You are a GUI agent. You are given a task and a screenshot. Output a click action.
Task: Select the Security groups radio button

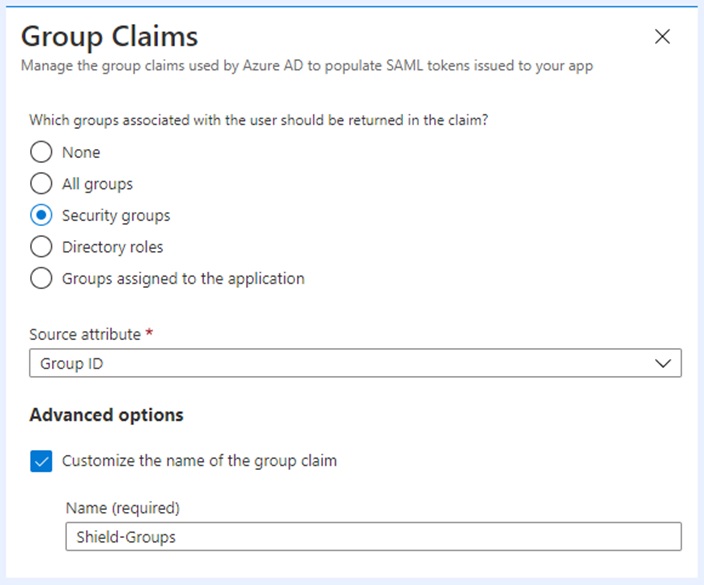41,215
